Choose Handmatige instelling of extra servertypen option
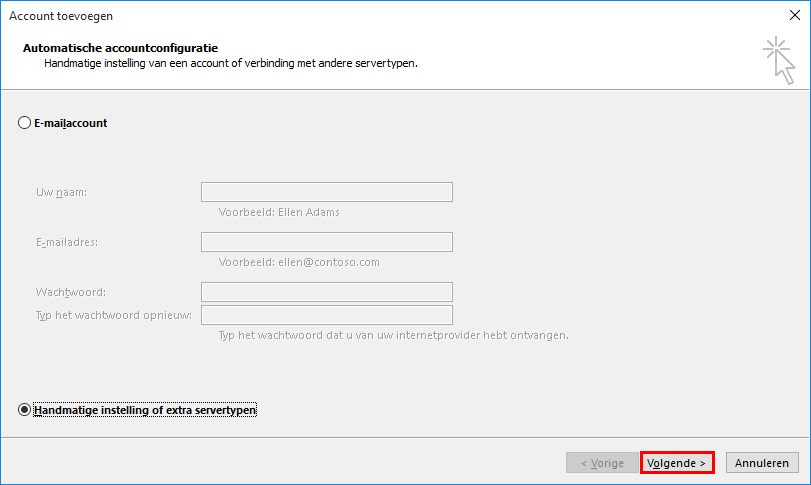 point(25,410)
